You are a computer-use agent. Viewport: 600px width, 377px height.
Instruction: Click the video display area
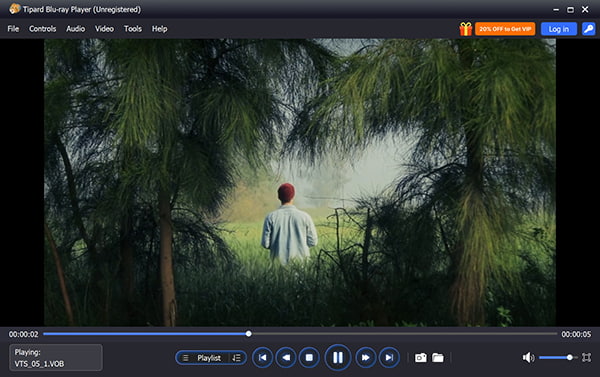[300, 183]
